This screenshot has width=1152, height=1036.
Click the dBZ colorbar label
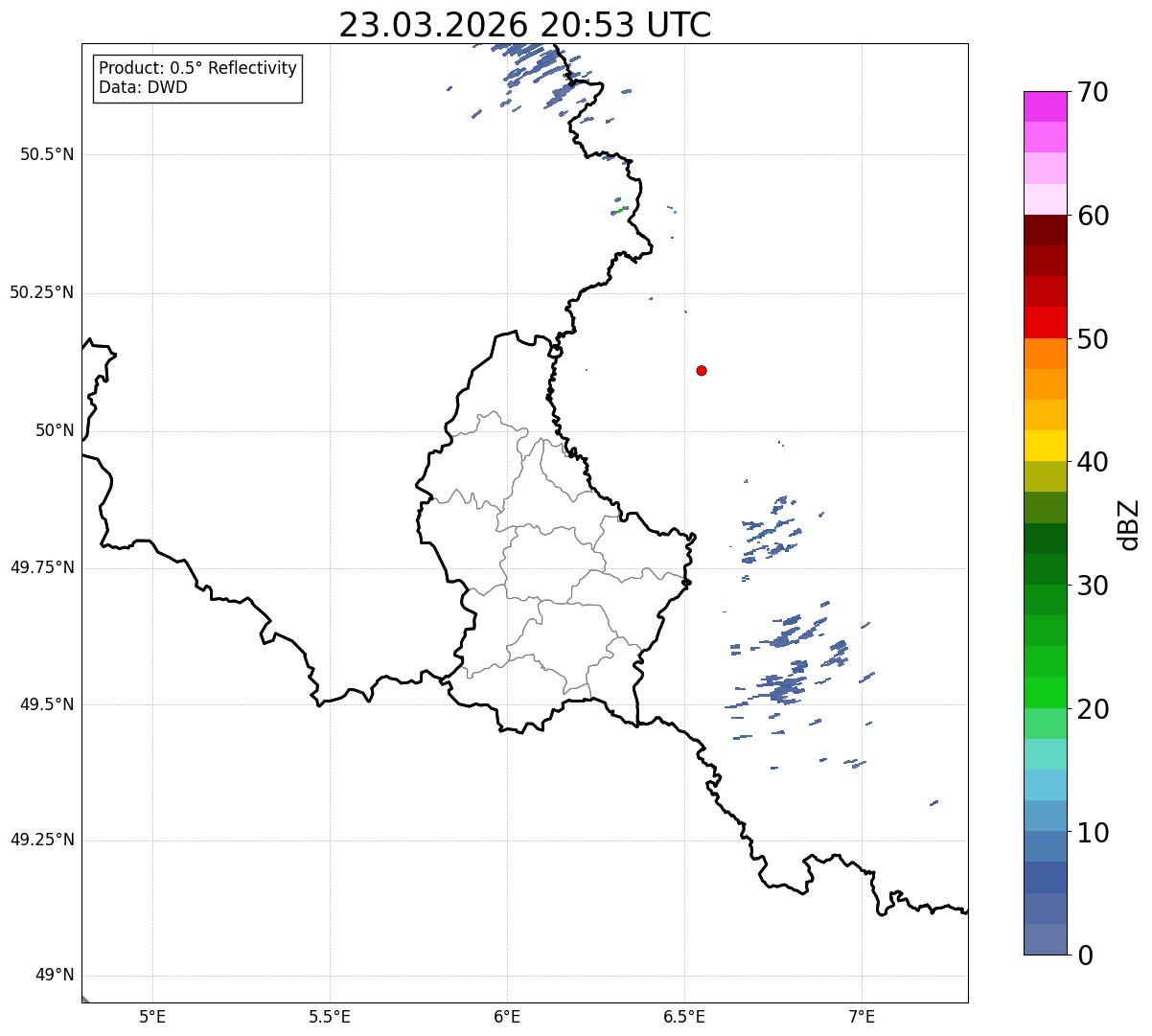click(1129, 524)
